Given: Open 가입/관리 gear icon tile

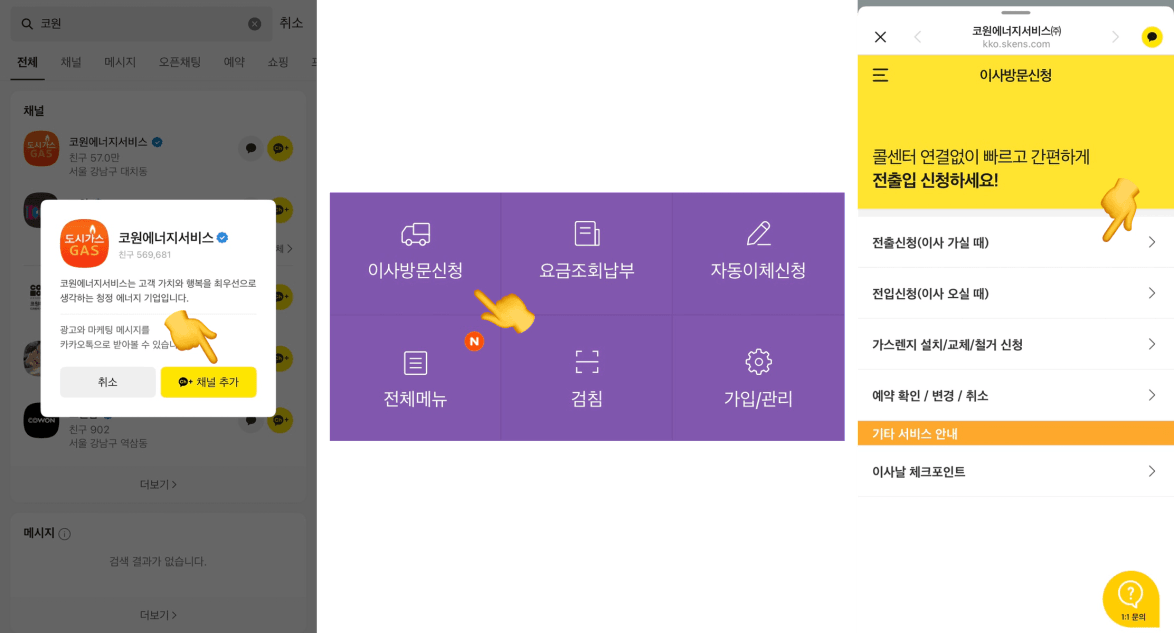Looking at the screenshot, I should coord(758,378).
